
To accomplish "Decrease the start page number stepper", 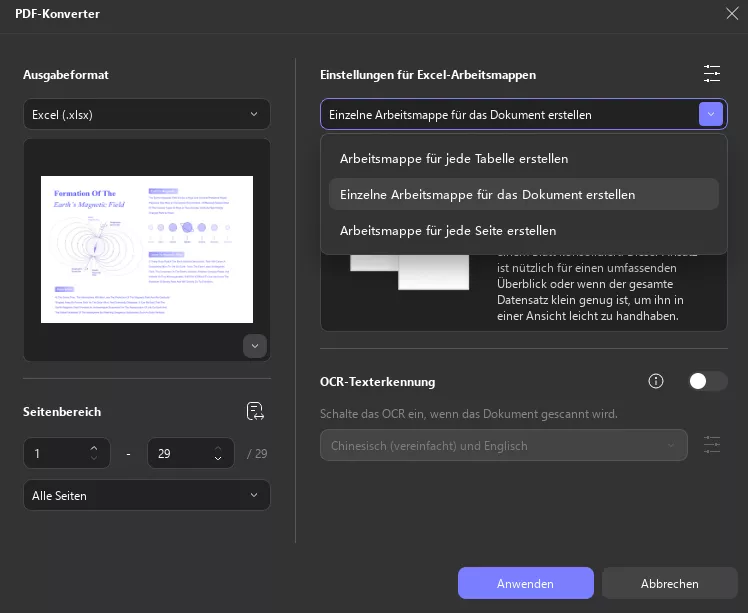I will click(x=94, y=458).
